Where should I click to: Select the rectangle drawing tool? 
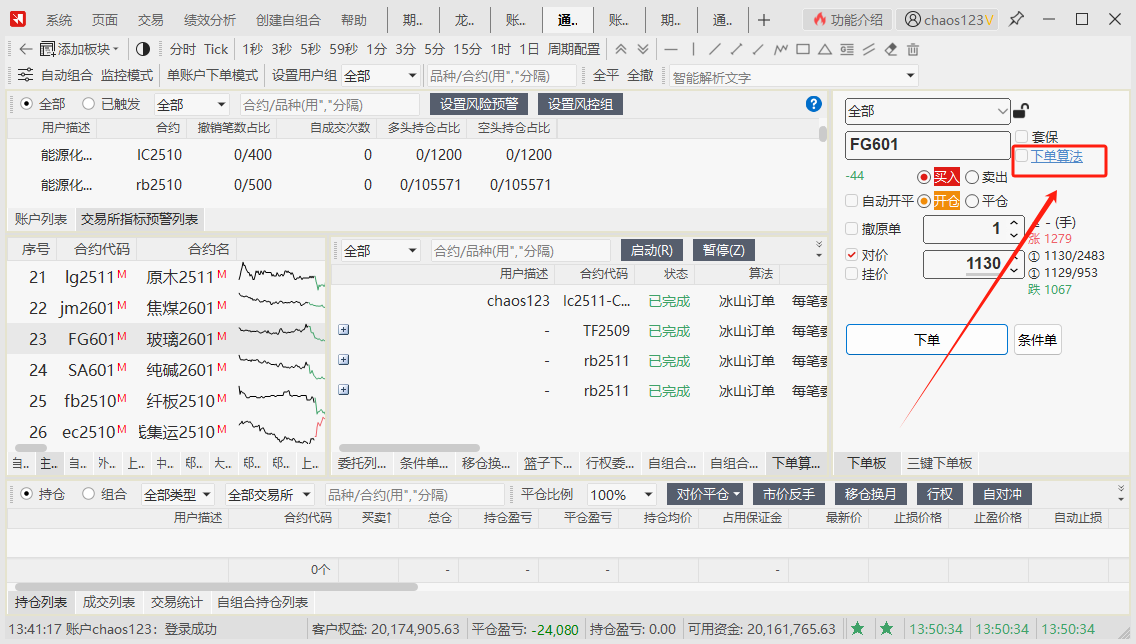click(x=803, y=49)
